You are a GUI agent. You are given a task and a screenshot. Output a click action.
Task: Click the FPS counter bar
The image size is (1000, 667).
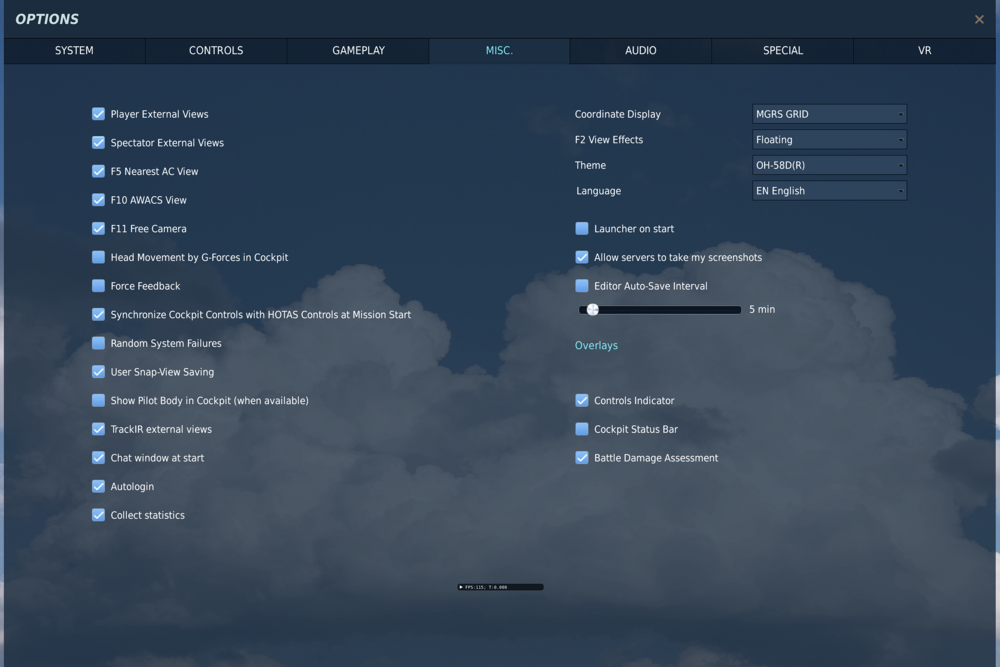pos(501,587)
